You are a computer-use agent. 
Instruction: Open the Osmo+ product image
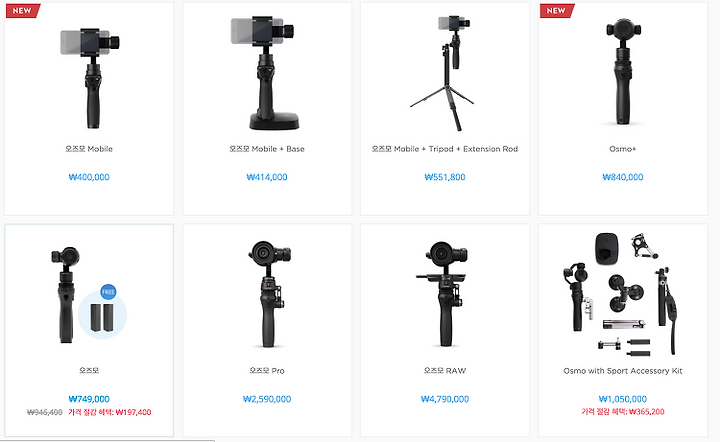point(623,72)
